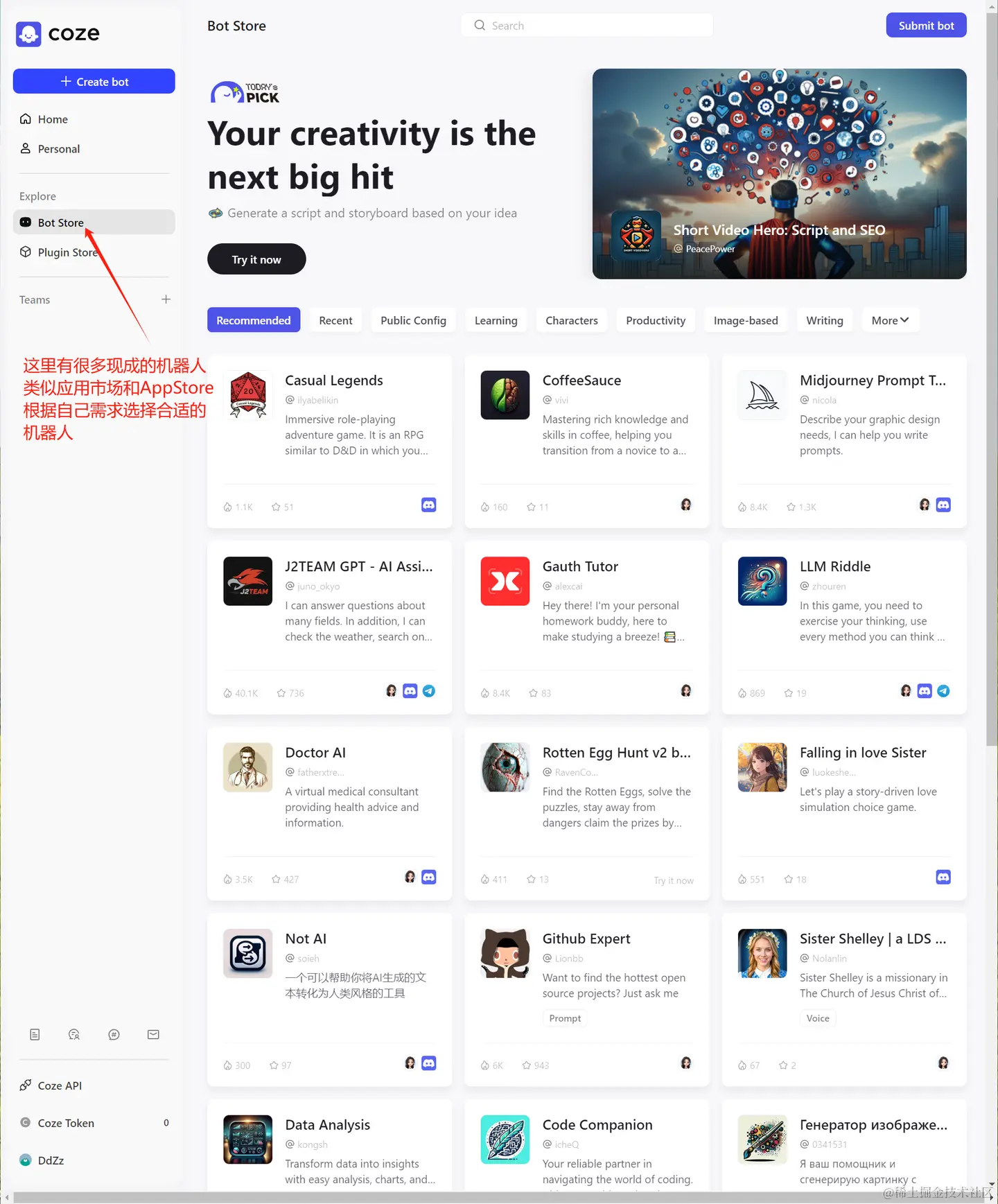Click the Try it now button
The width and height of the screenshot is (998, 1204).
click(x=256, y=259)
